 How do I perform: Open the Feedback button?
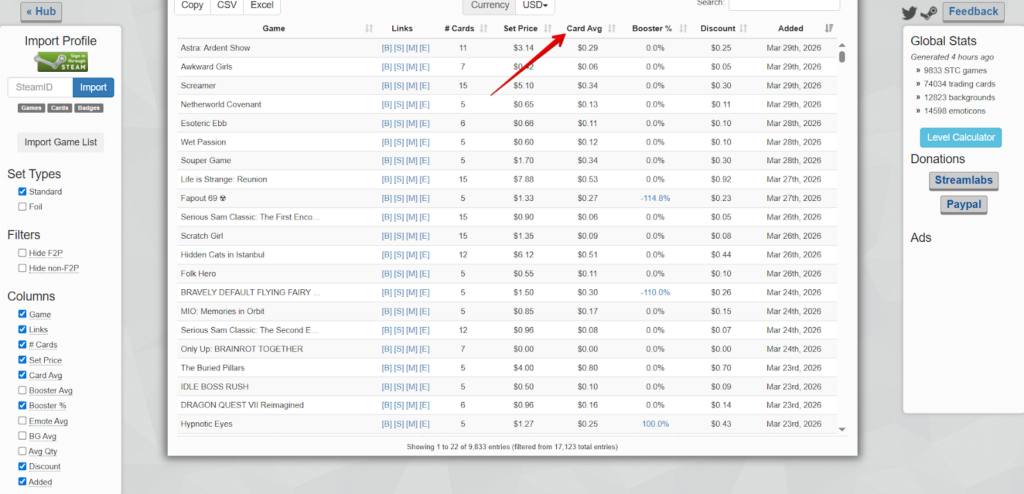point(973,12)
